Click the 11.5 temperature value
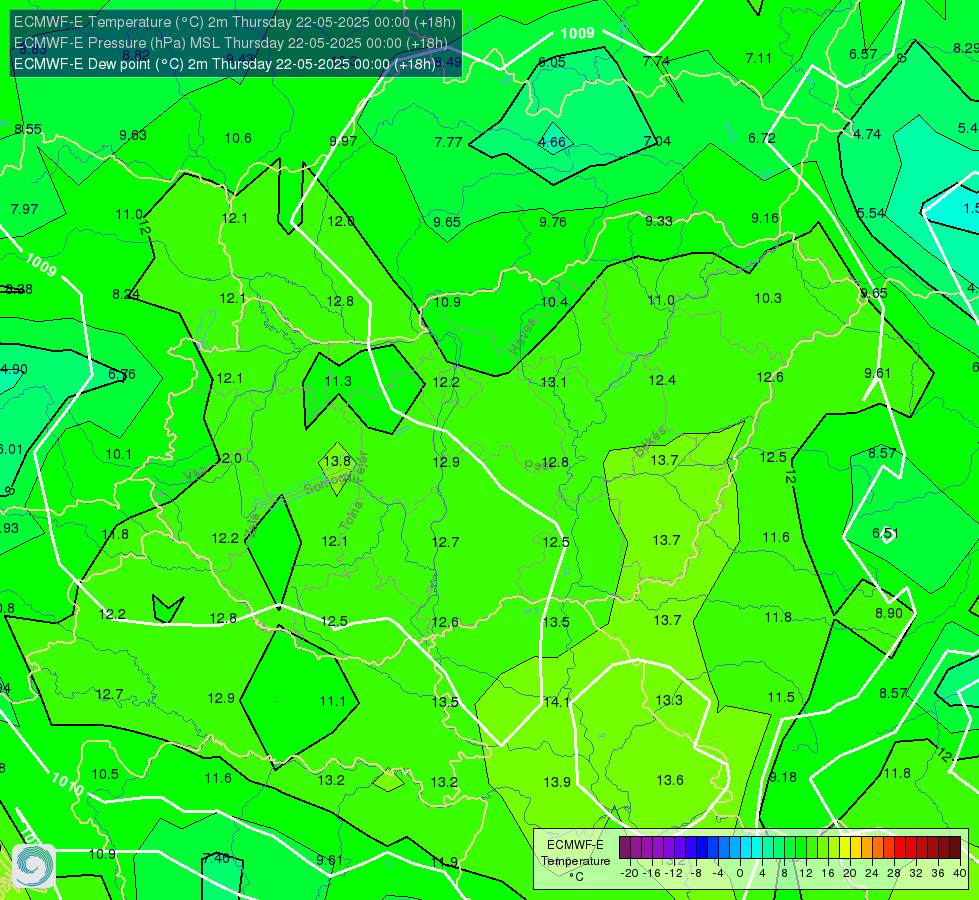This screenshot has width=979, height=900. [781, 698]
